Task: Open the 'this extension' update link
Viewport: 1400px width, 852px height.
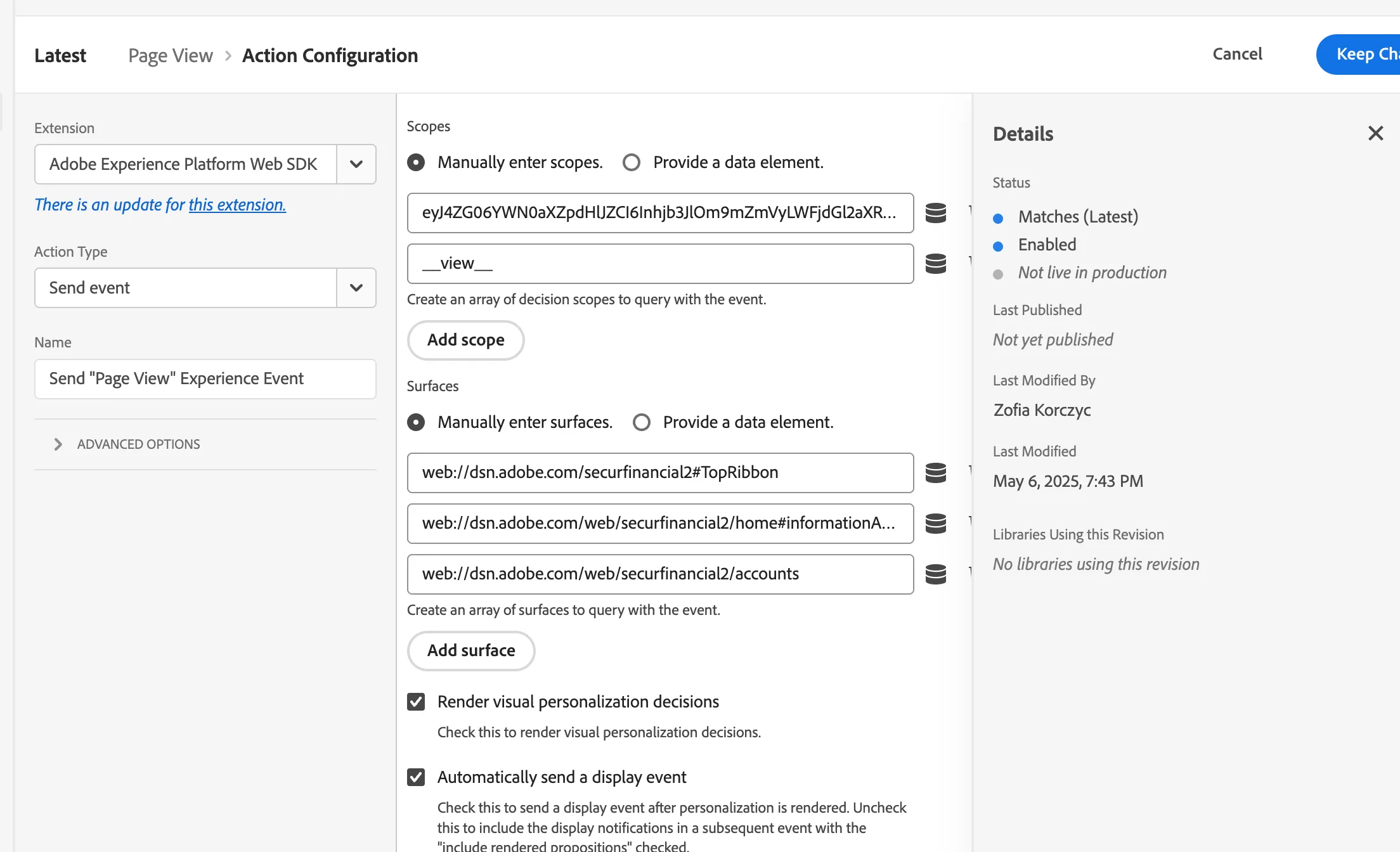Action: click(x=237, y=205)
